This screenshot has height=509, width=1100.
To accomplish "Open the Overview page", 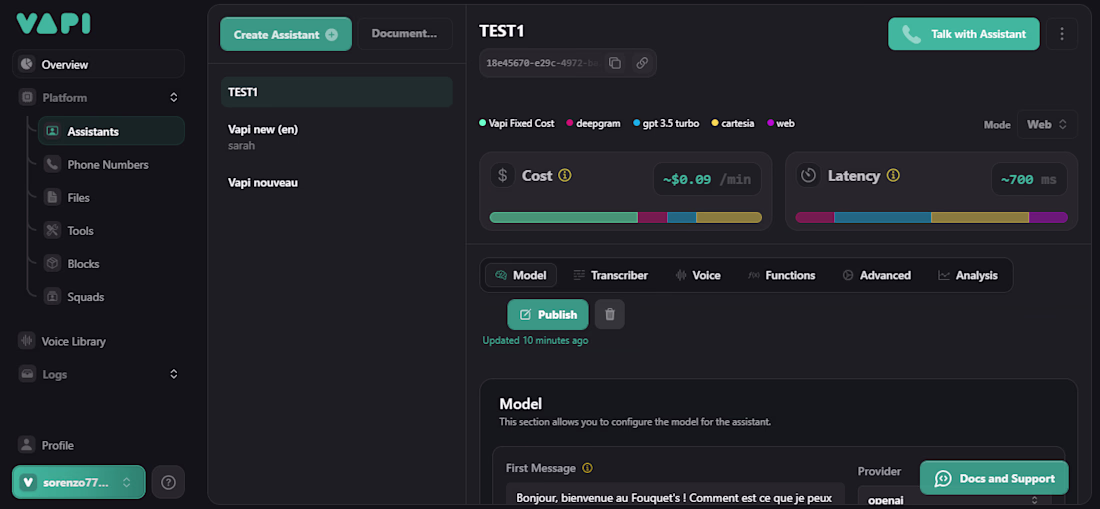I will point(98,65).
